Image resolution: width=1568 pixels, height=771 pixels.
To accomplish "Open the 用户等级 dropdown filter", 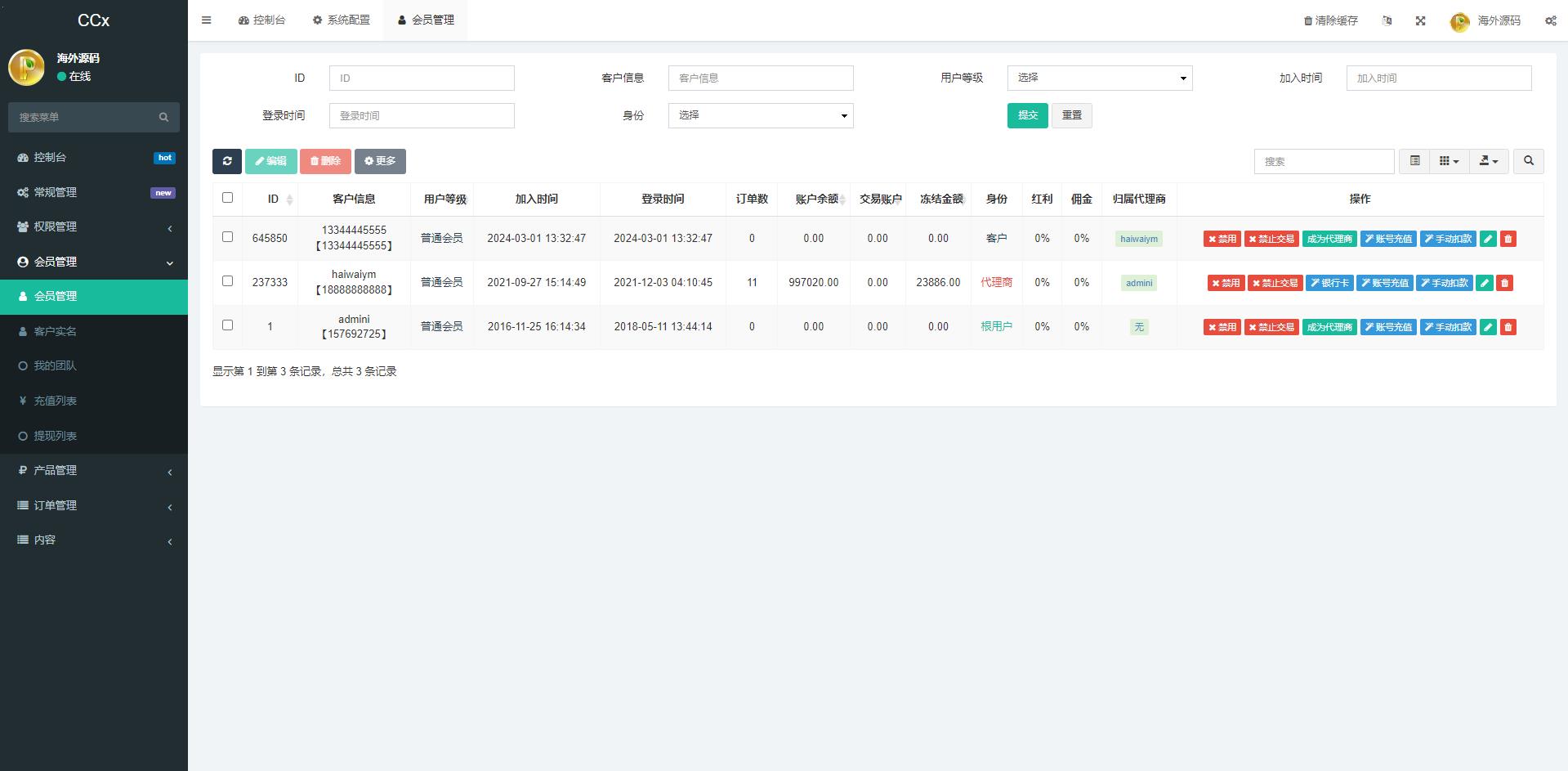I will 1099,78.
